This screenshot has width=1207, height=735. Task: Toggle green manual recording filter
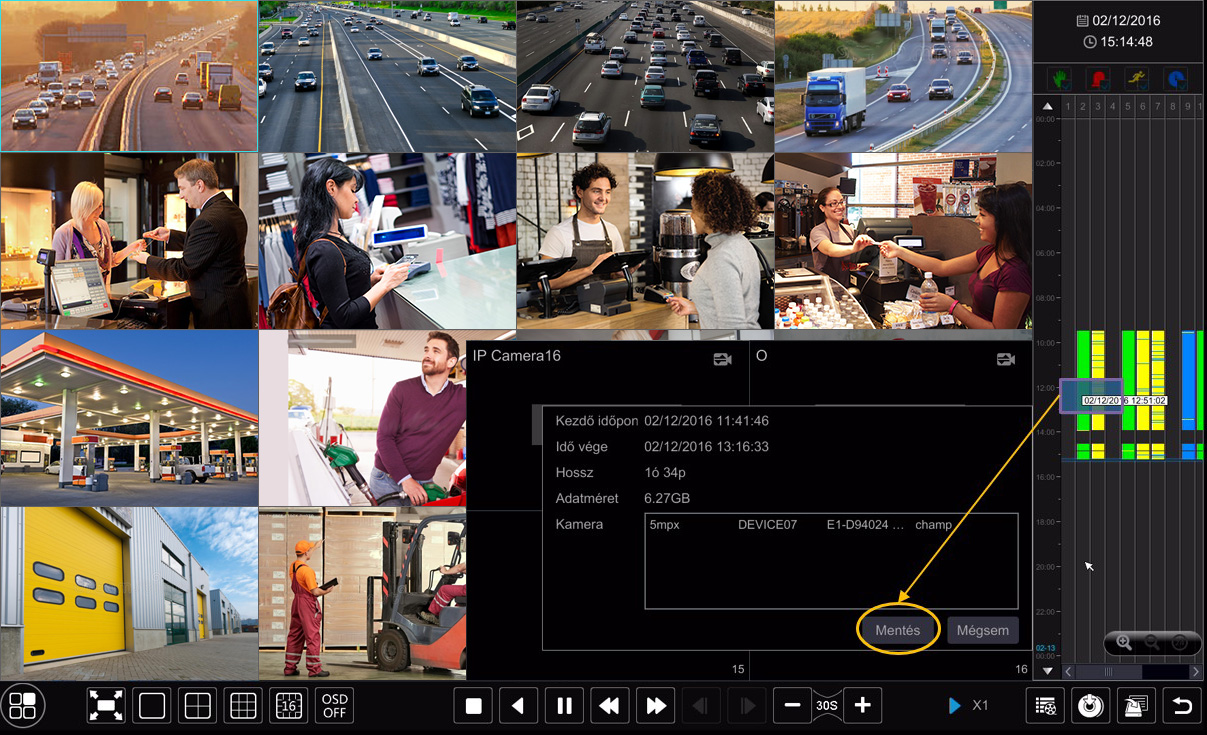(x=1058, y=78)
